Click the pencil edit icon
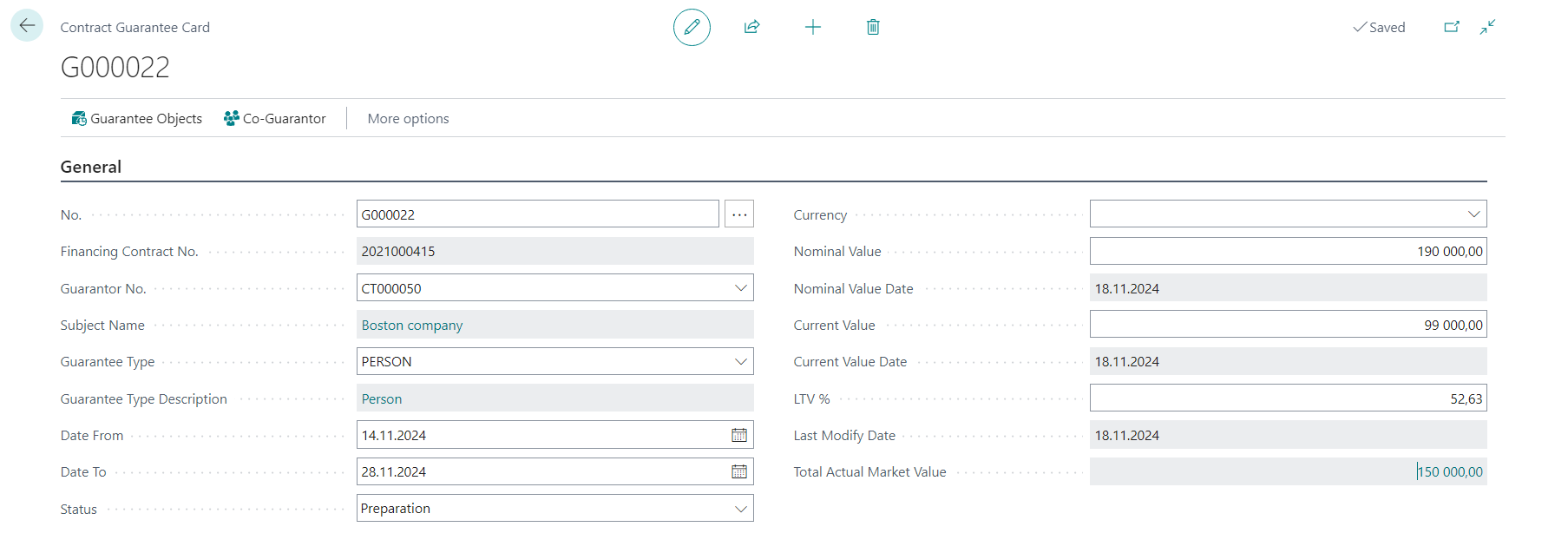 tap(692, 28)
